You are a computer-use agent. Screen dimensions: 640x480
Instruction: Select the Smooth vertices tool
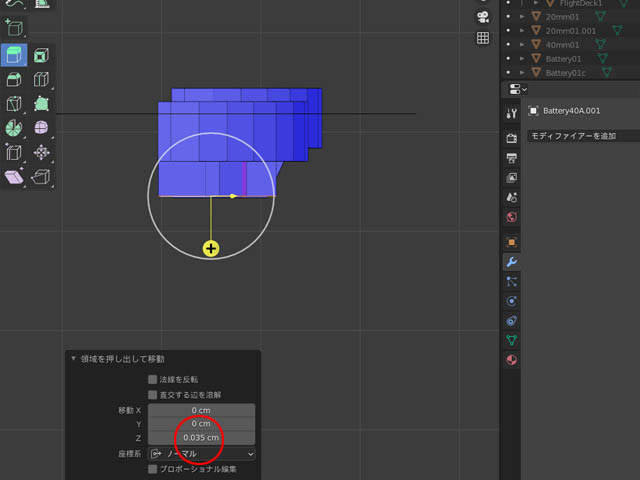41,128
